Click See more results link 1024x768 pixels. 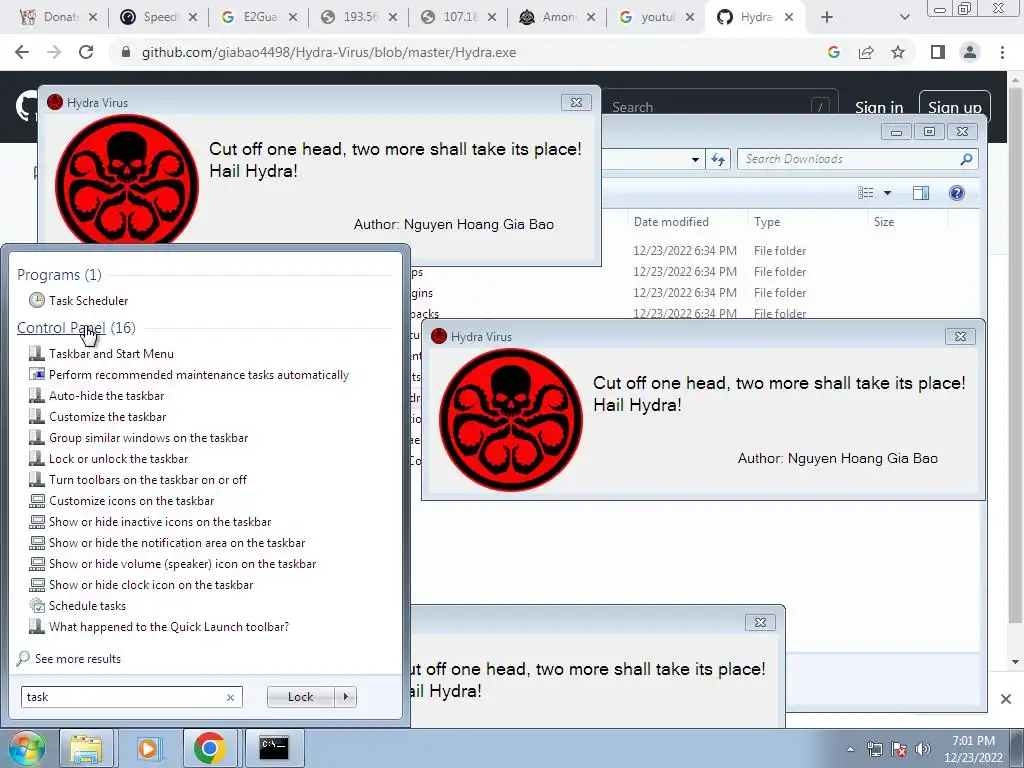pos(69,658)
